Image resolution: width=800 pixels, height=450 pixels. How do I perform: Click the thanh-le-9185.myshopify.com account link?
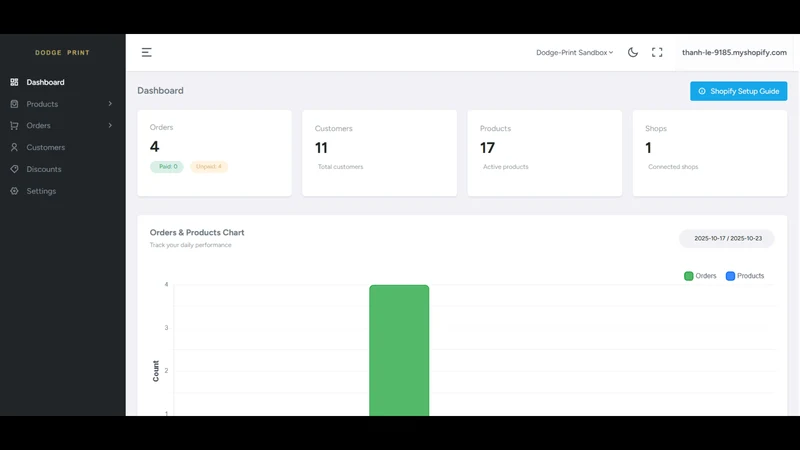734,53
